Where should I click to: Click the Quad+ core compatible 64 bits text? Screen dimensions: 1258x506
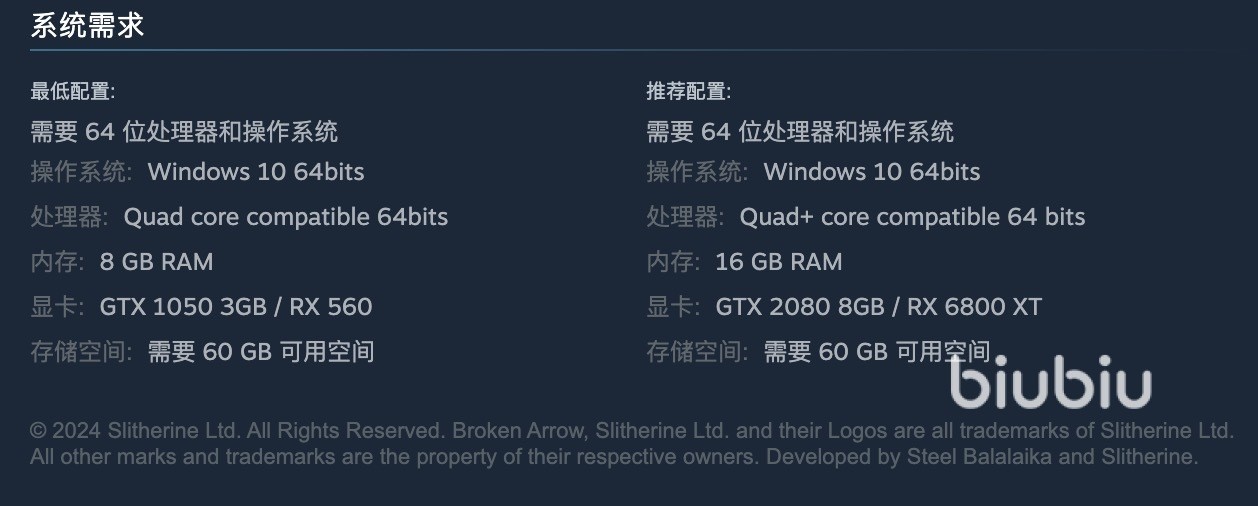[912, 217]
